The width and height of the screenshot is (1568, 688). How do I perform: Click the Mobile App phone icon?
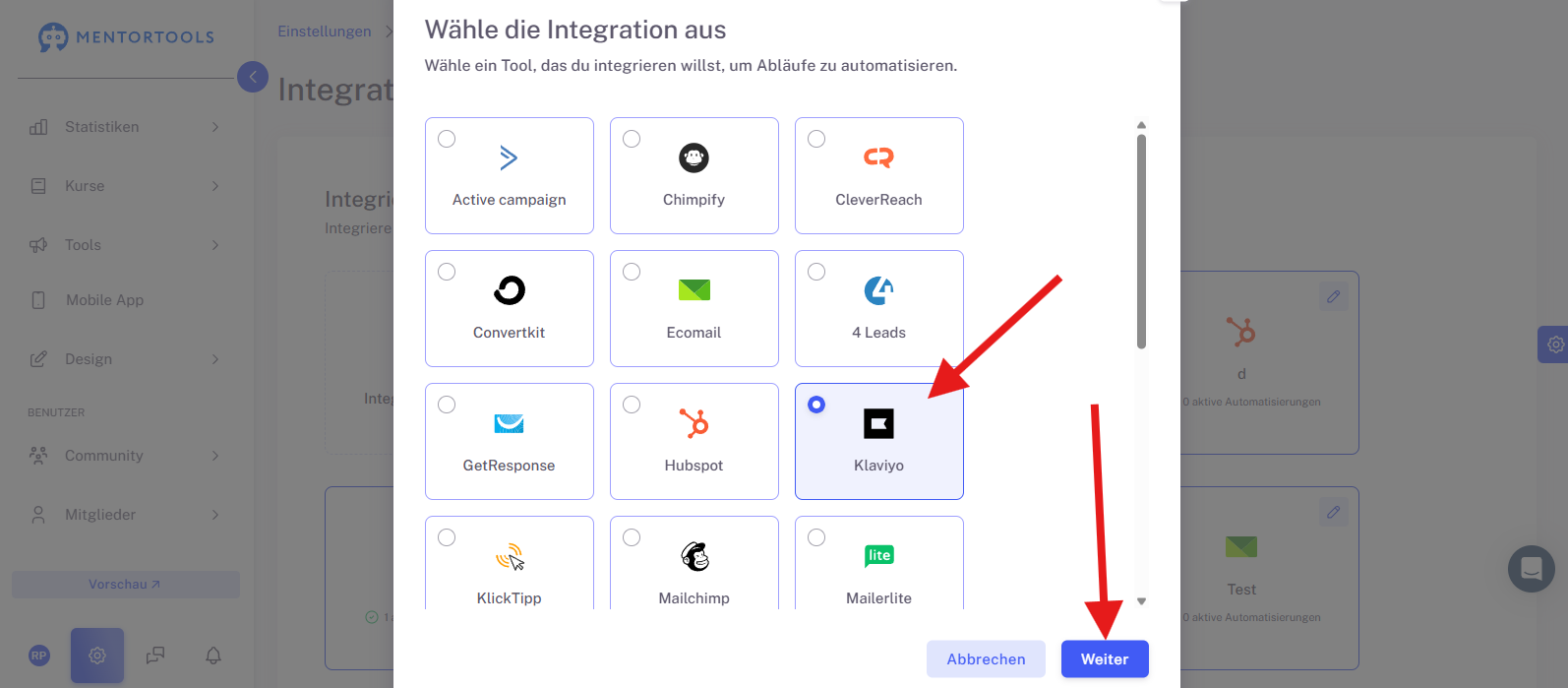pos(38,300)
